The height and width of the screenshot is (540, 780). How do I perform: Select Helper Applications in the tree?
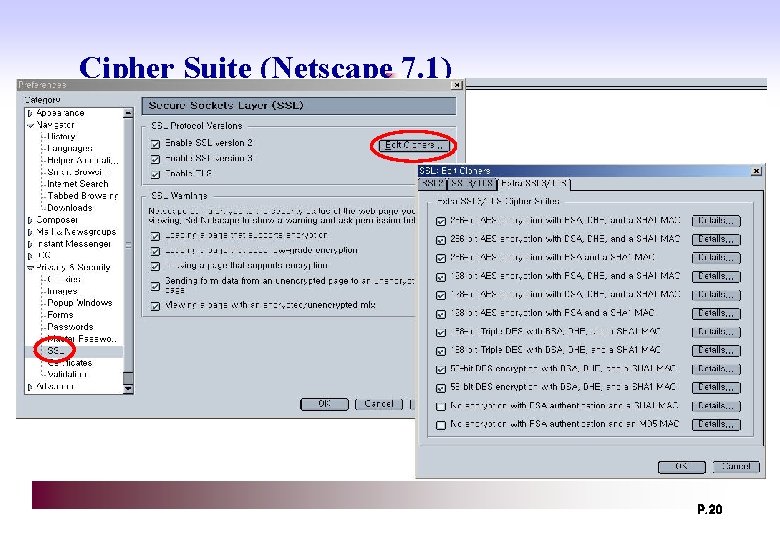click(x=83, y=160)
